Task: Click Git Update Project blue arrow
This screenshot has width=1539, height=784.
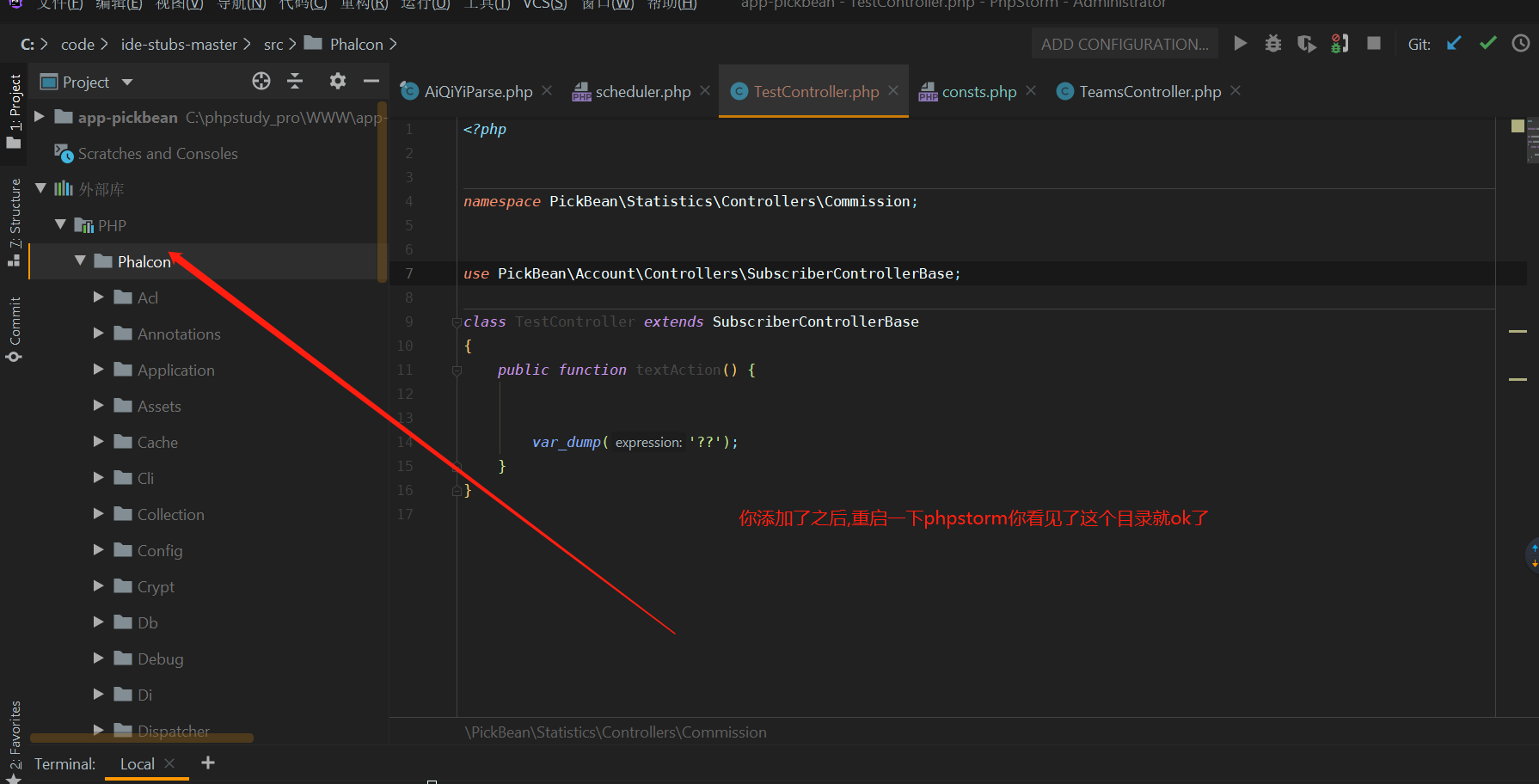Action: pyautogui.click(x=1454, y=43)
